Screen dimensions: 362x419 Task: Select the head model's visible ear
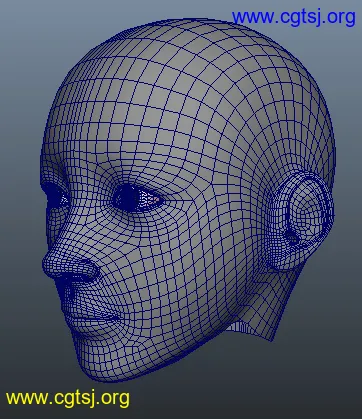click(x=302, y=220)
